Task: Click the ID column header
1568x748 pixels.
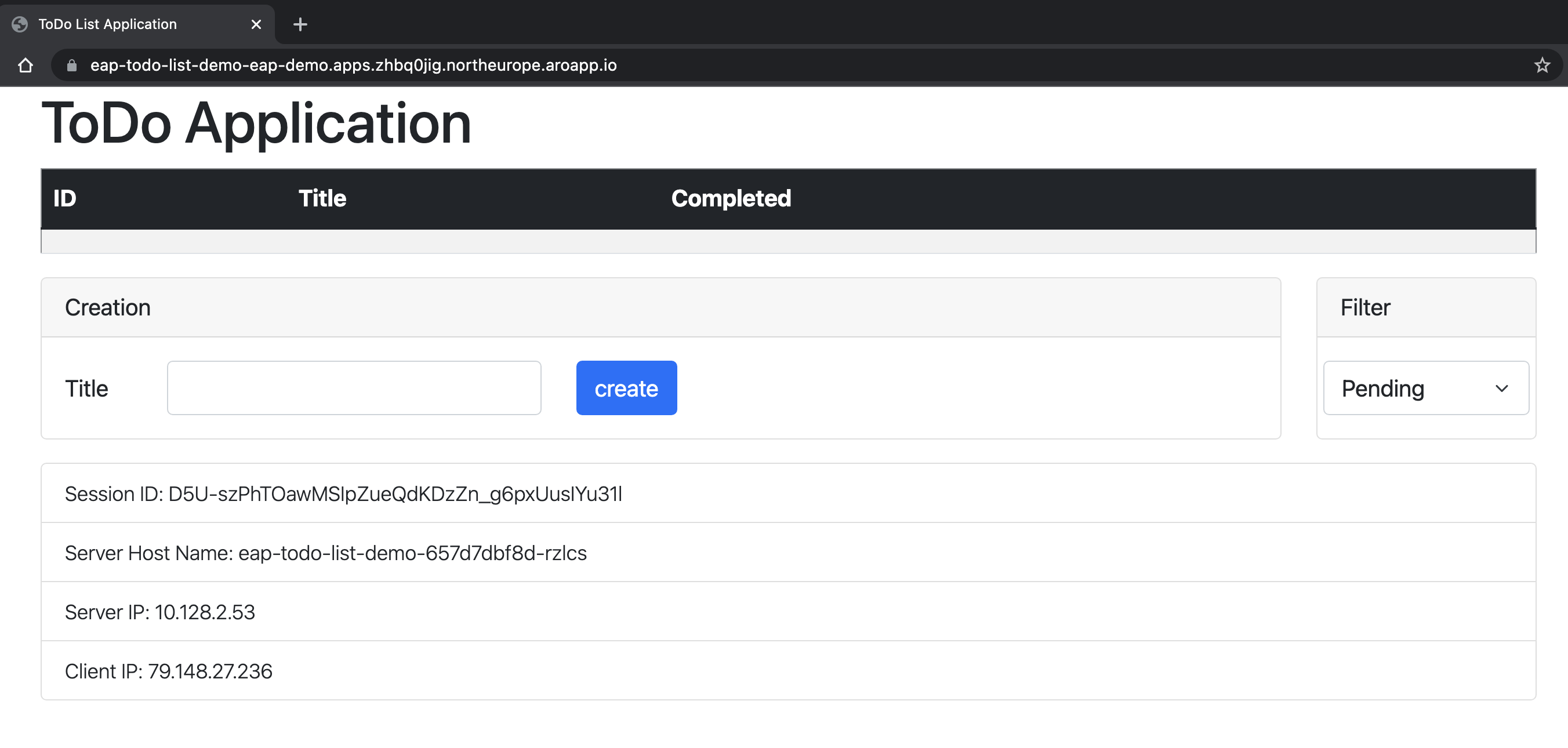Action: (x=64, y=197)
